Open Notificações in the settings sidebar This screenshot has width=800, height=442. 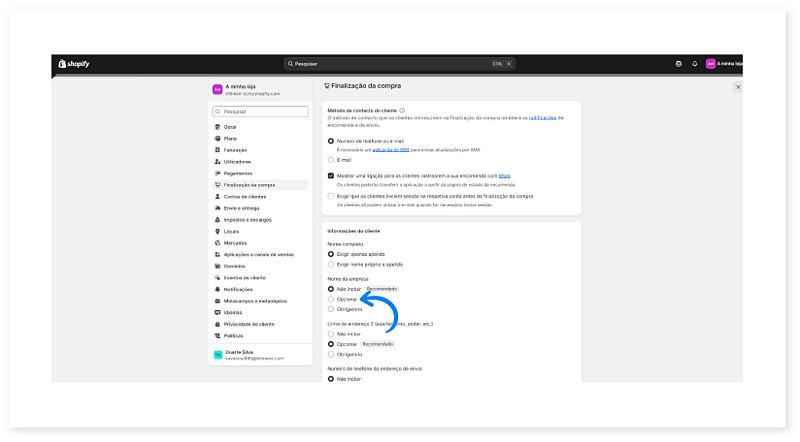240,289
